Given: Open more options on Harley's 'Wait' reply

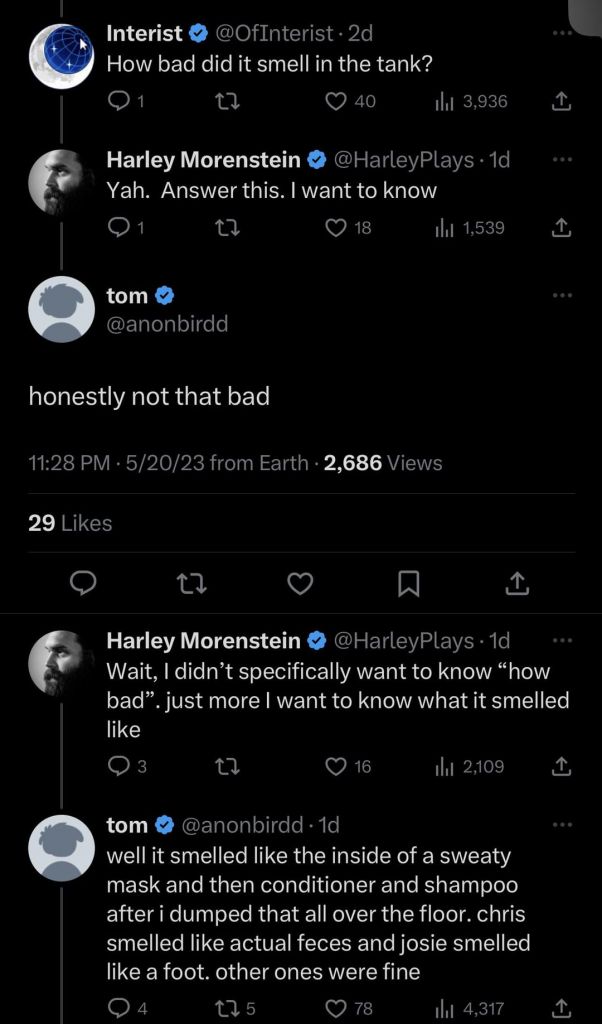Looking at the screenshot, I should pos(562,641).
